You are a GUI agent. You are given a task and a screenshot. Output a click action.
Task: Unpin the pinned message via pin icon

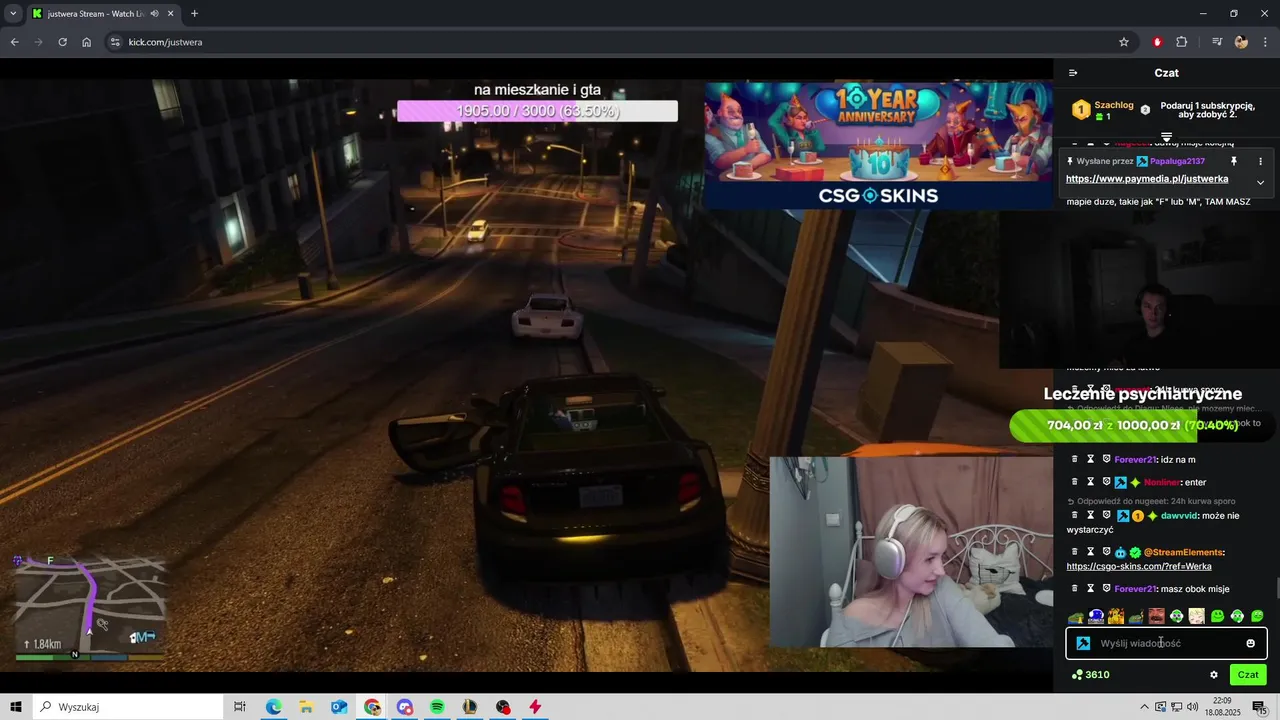[1234, 161]
